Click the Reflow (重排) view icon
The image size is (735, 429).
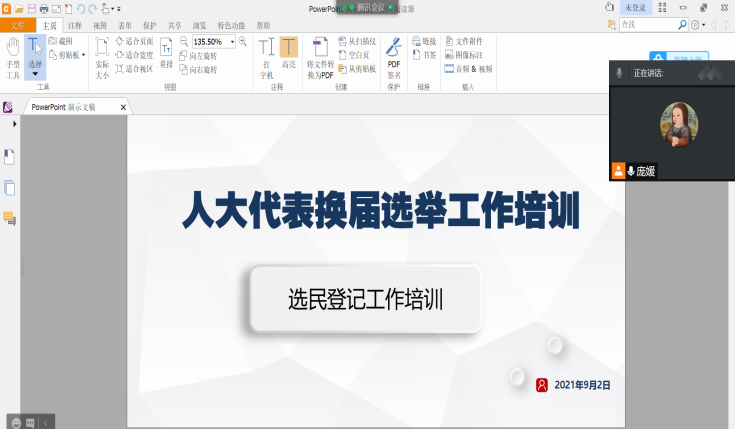coord(167,54)
